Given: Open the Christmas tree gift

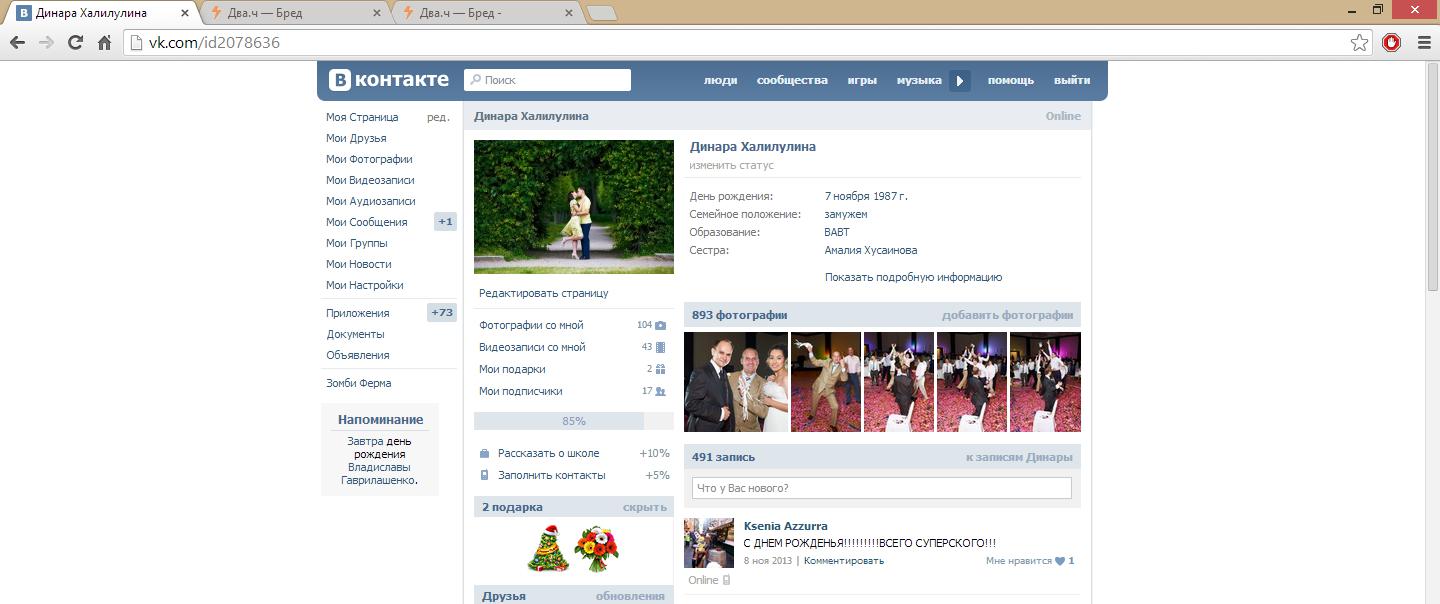Looking at the screenshot, I should click(x=548, y=548).
